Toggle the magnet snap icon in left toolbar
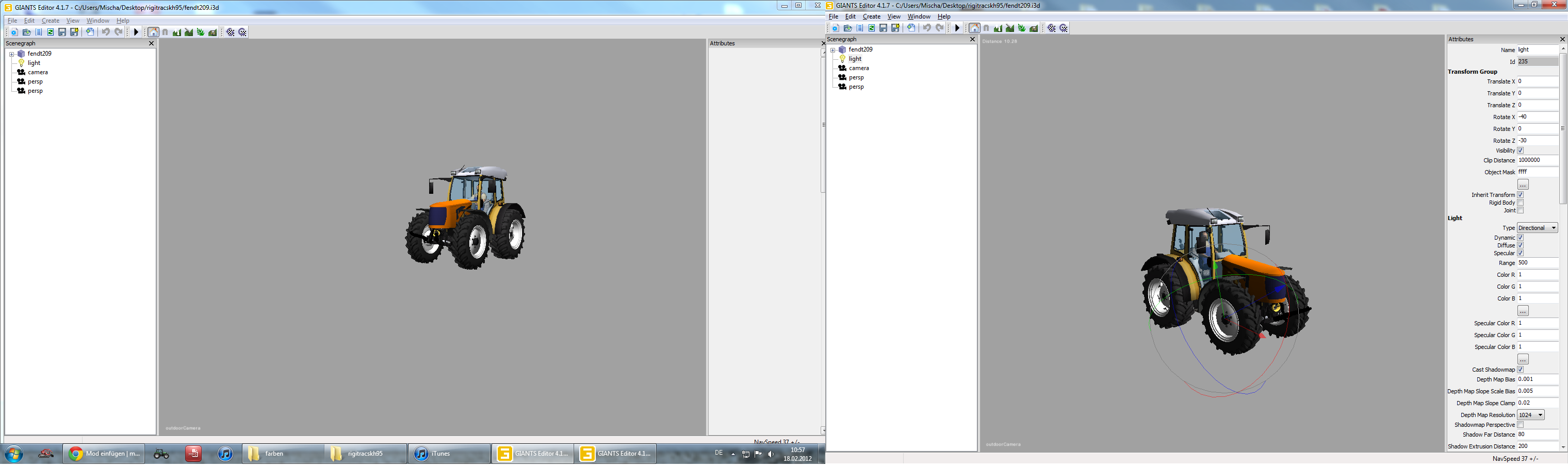Image resolution: width=1568 pixels, height=467 pixels. point(165,32)
